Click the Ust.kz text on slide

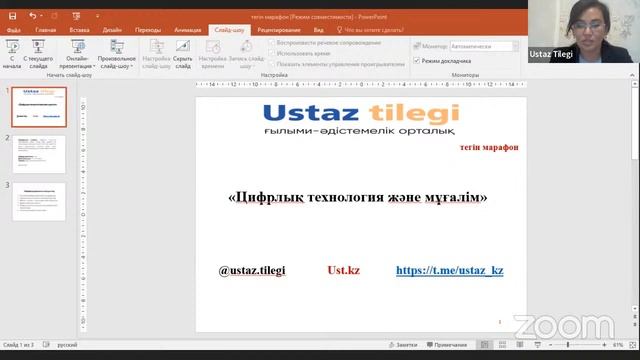(344, 270)
